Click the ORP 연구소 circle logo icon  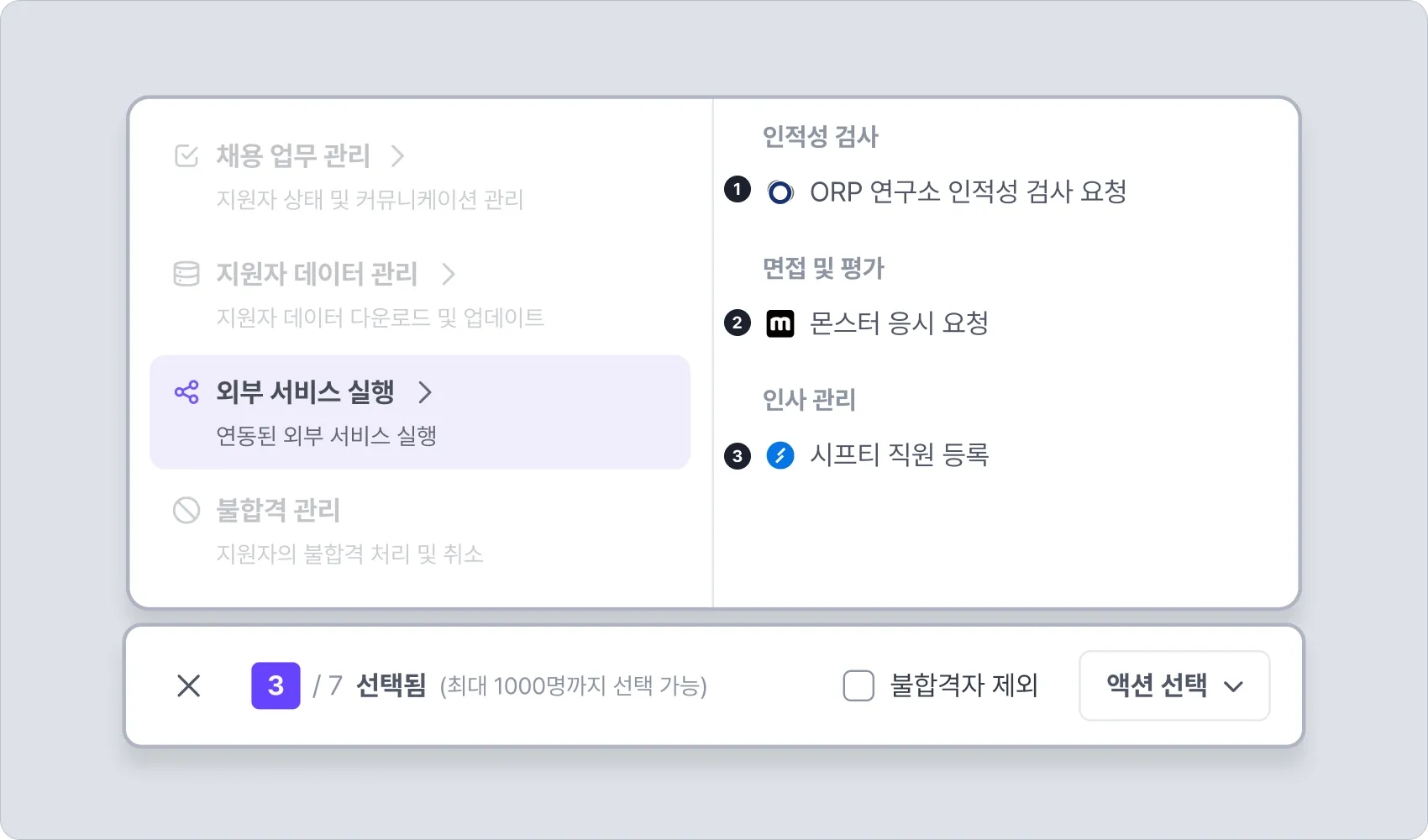pos(780,192)
